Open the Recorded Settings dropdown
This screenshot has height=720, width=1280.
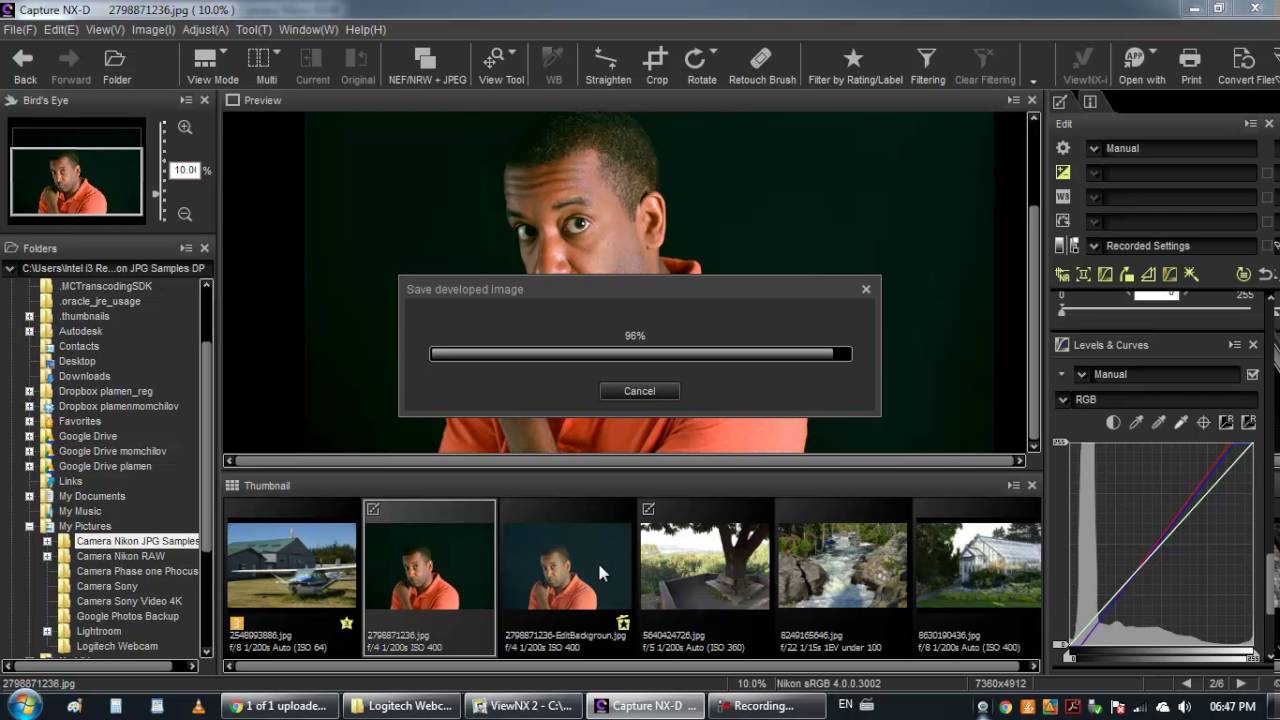pyautogui.click(x=1094, y=246)
